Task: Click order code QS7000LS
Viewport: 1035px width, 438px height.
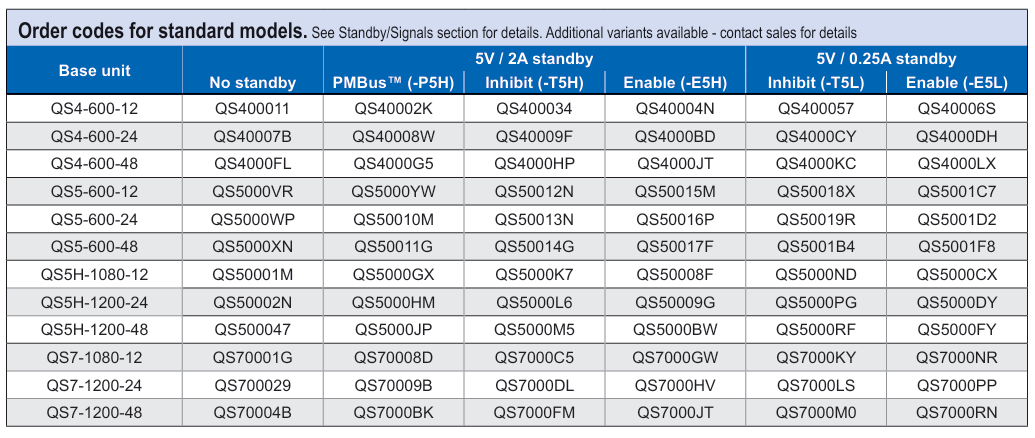Action: (816, 386)
